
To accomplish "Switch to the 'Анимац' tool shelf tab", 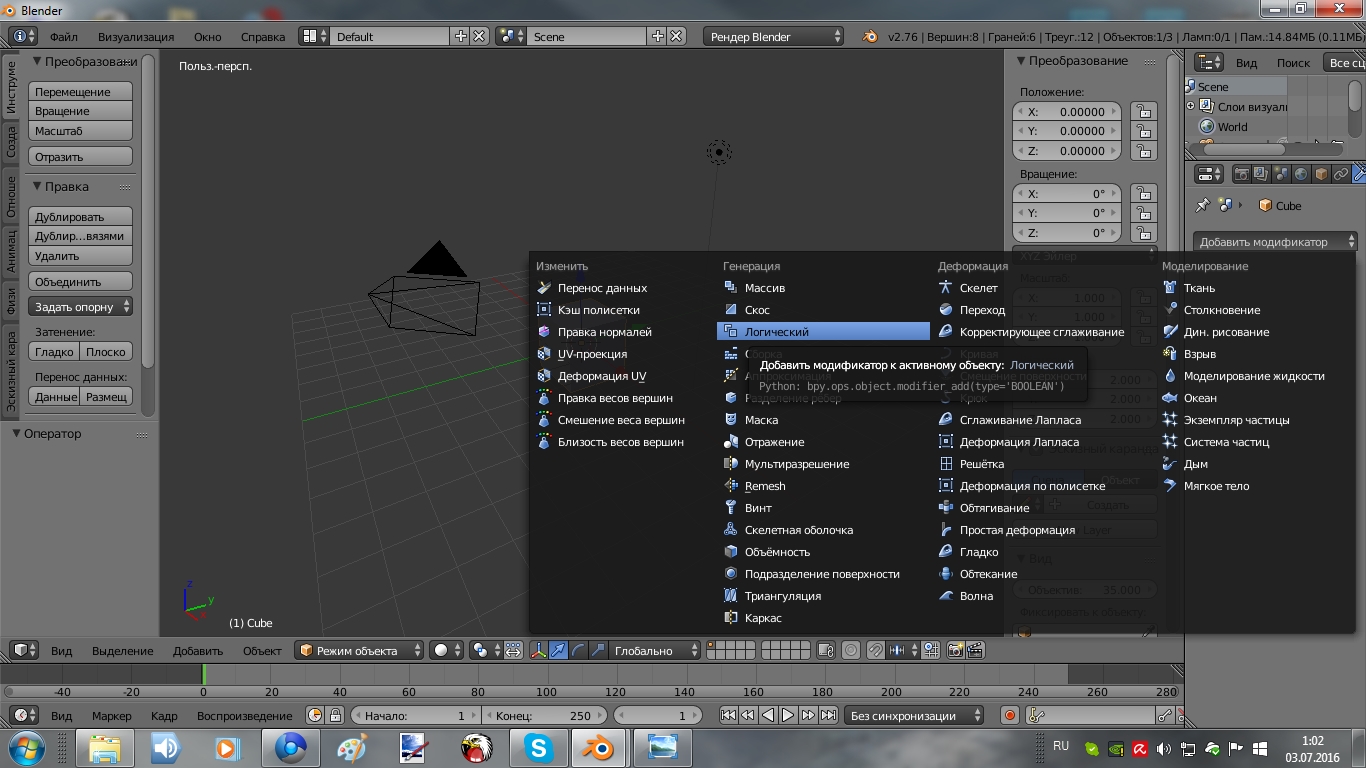I will [x=10, y=251].
